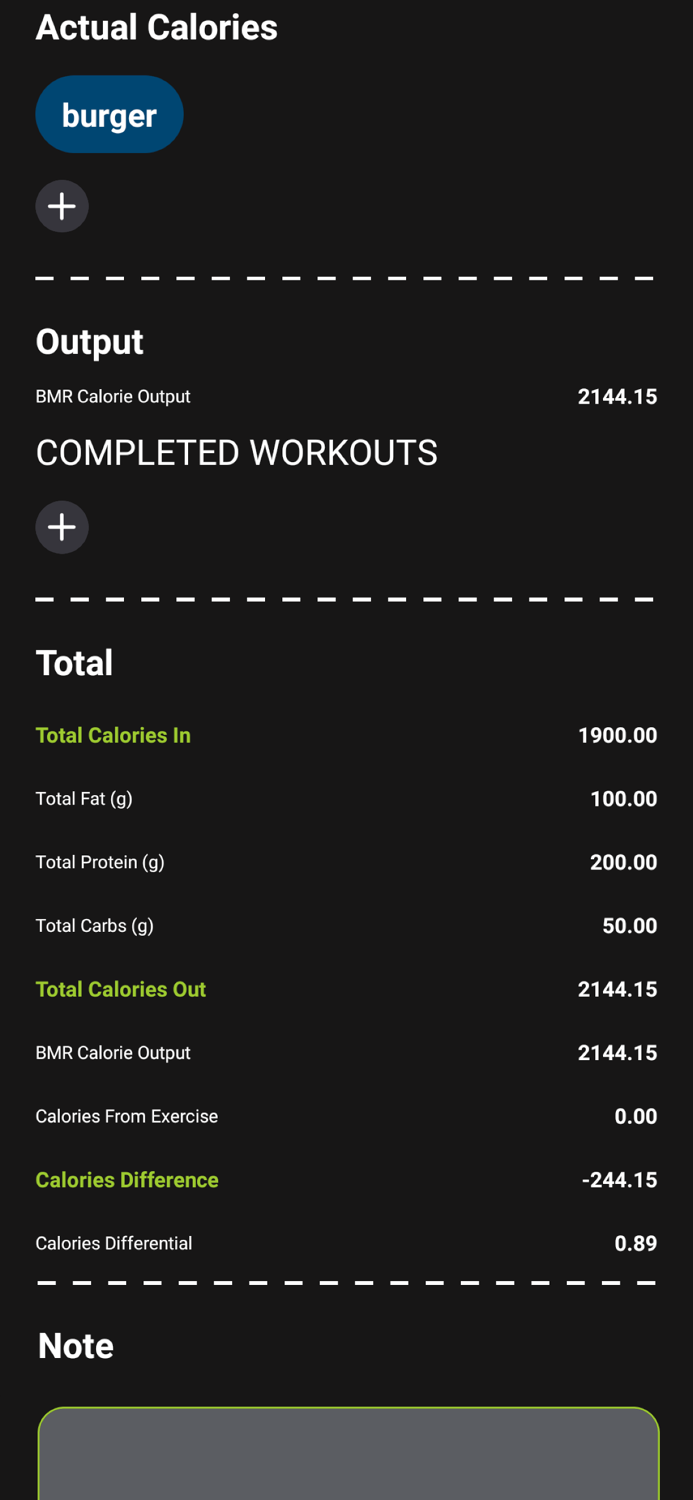Click the Calories From Exercise value
This screenshot has height=1500, width=693.
coord(637,1116)
